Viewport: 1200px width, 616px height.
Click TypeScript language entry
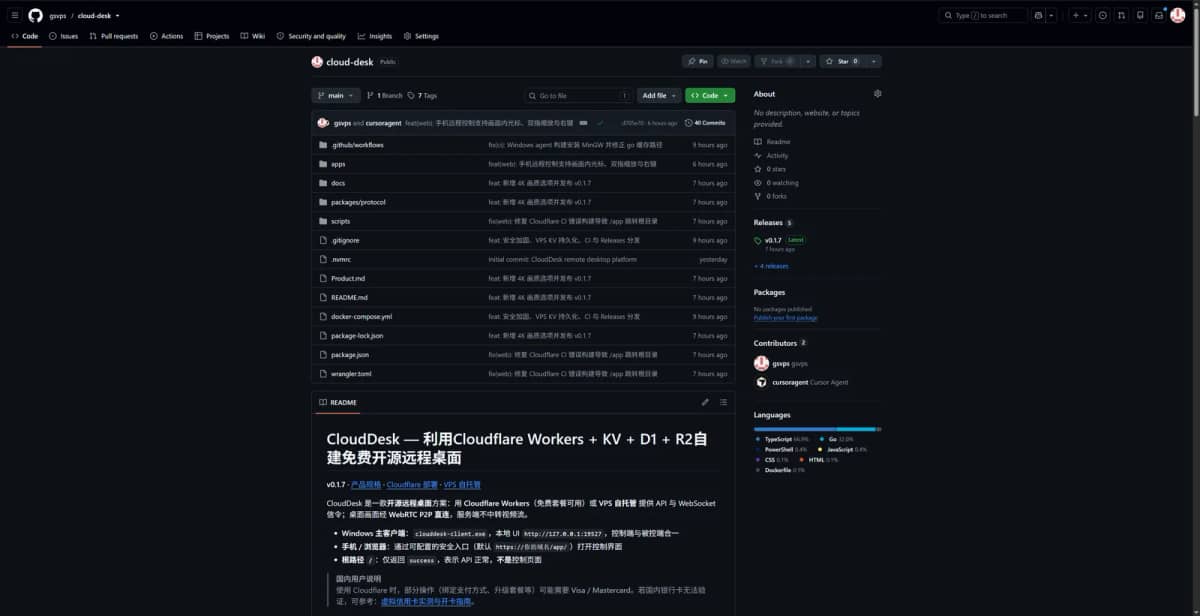click(x=781, y=439)
